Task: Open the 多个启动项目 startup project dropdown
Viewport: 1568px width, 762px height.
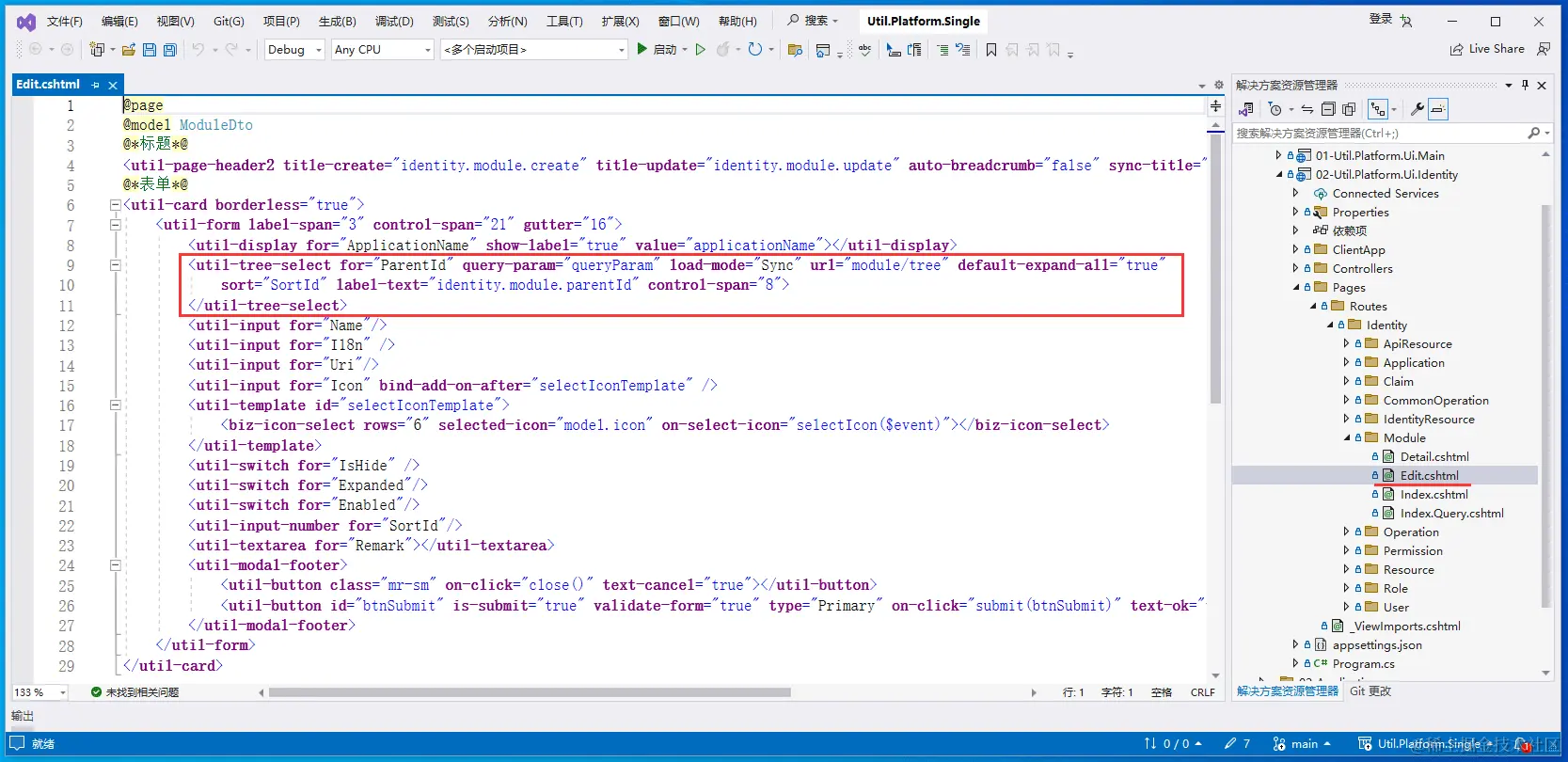Action: click(x=533, y=49)
